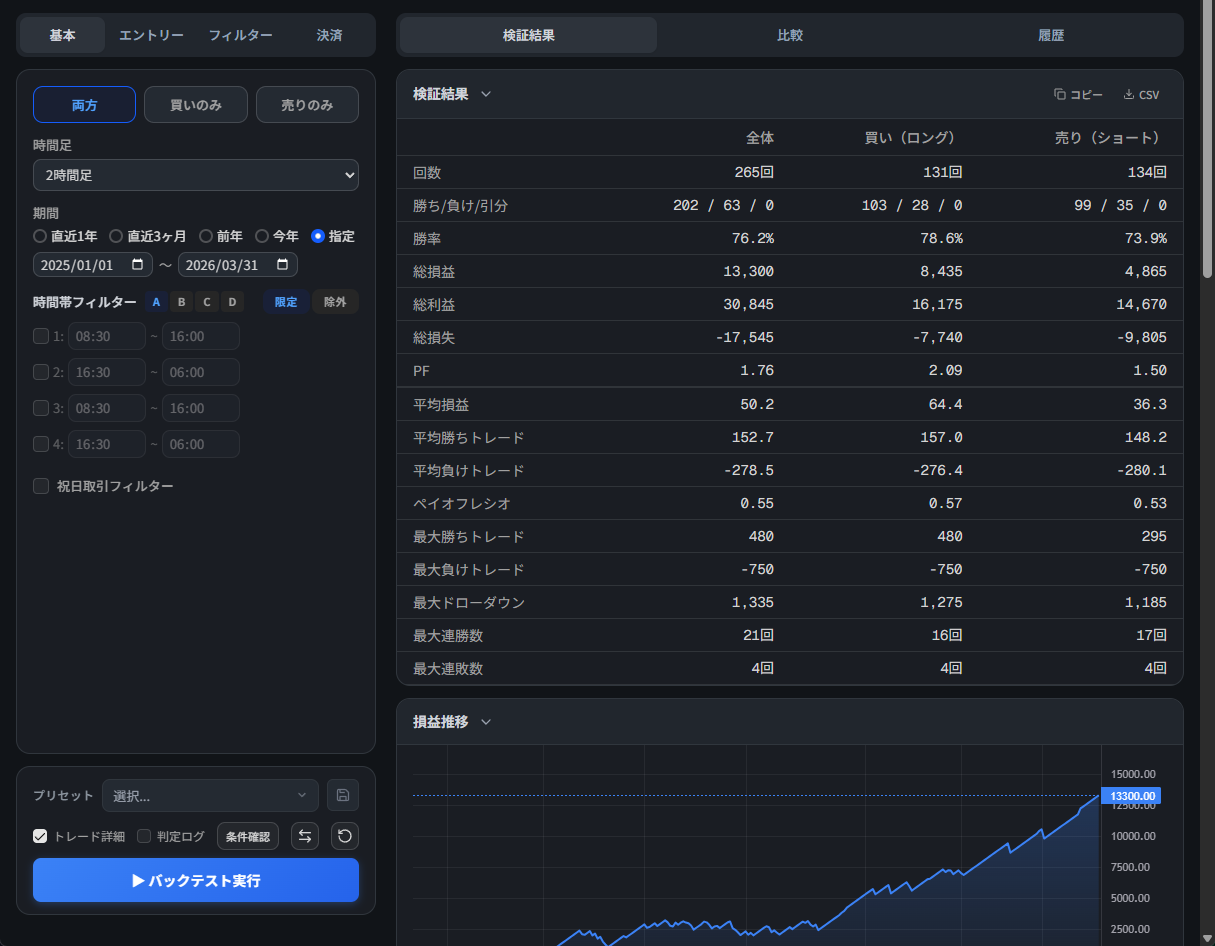Click the swap arrows icon button

[x=305, y=836]
